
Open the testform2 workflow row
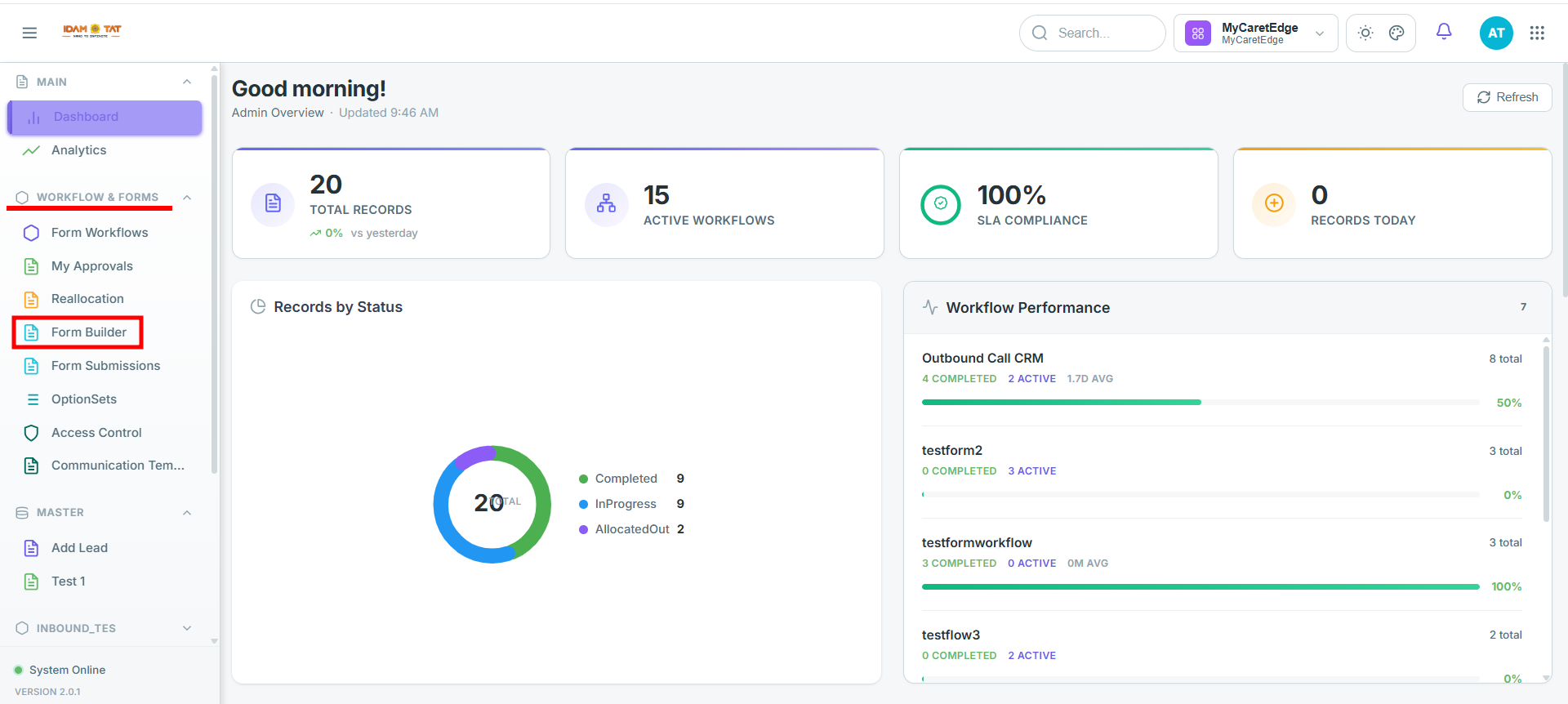1222,472
